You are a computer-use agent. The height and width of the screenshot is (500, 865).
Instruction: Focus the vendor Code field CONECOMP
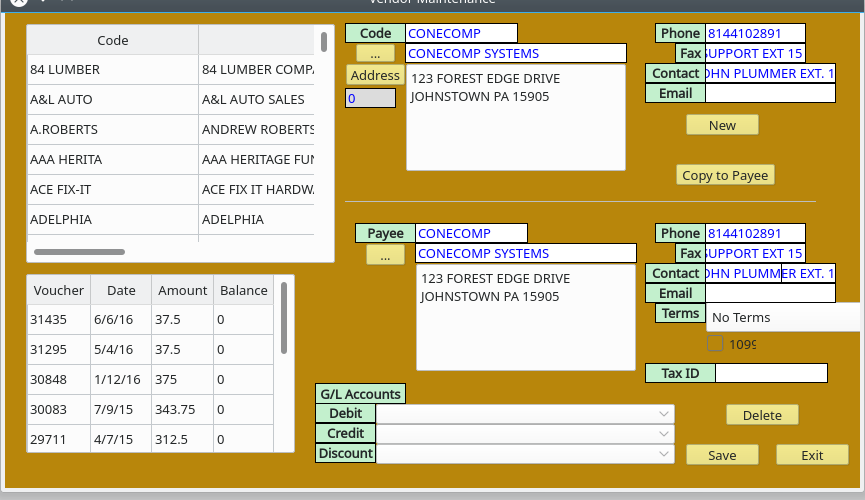point(461,33)
